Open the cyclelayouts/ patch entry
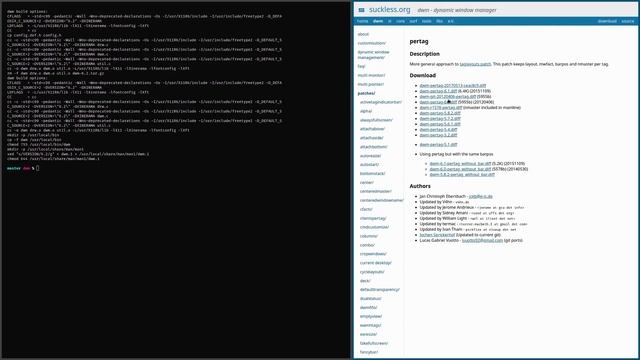This screenshot has width=640, height=360. [x=372, y=272]
